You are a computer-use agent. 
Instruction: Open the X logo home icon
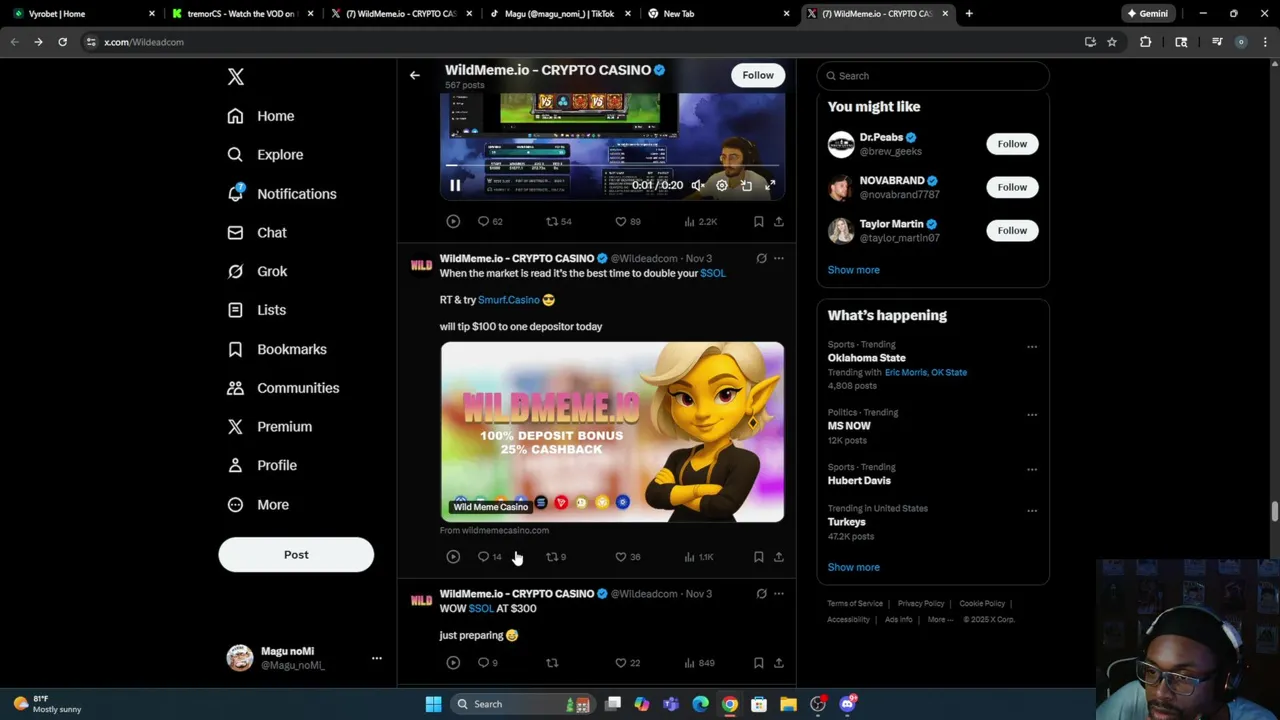[236, 77]
